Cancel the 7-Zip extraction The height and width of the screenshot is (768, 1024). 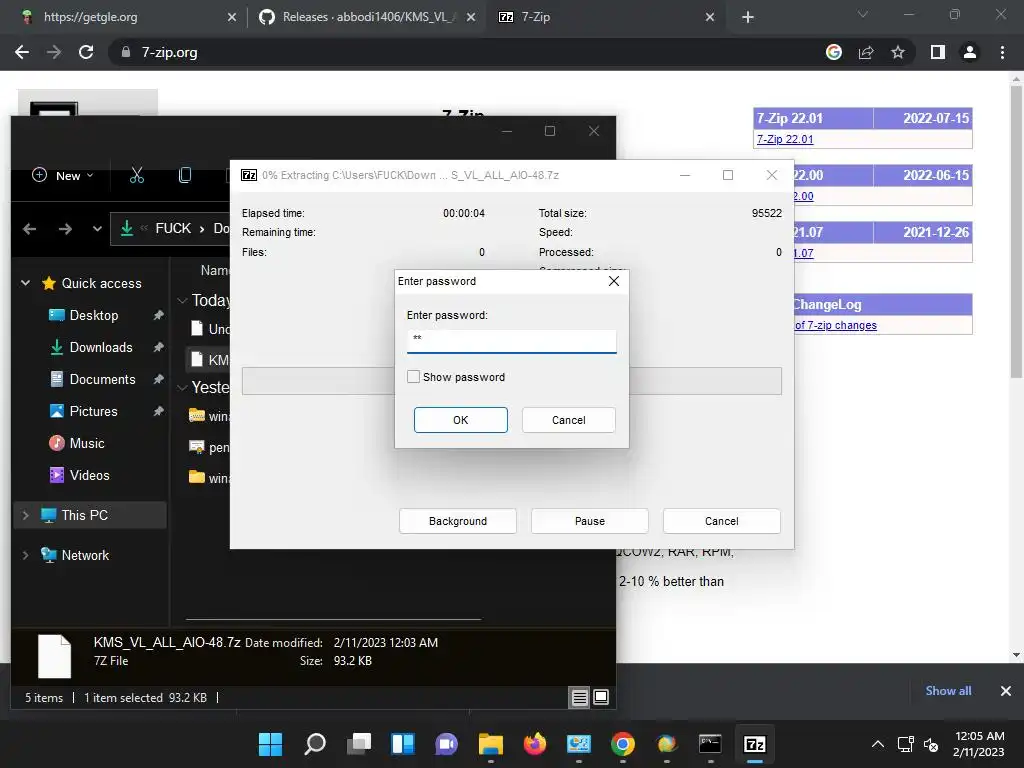pos(722,521)
